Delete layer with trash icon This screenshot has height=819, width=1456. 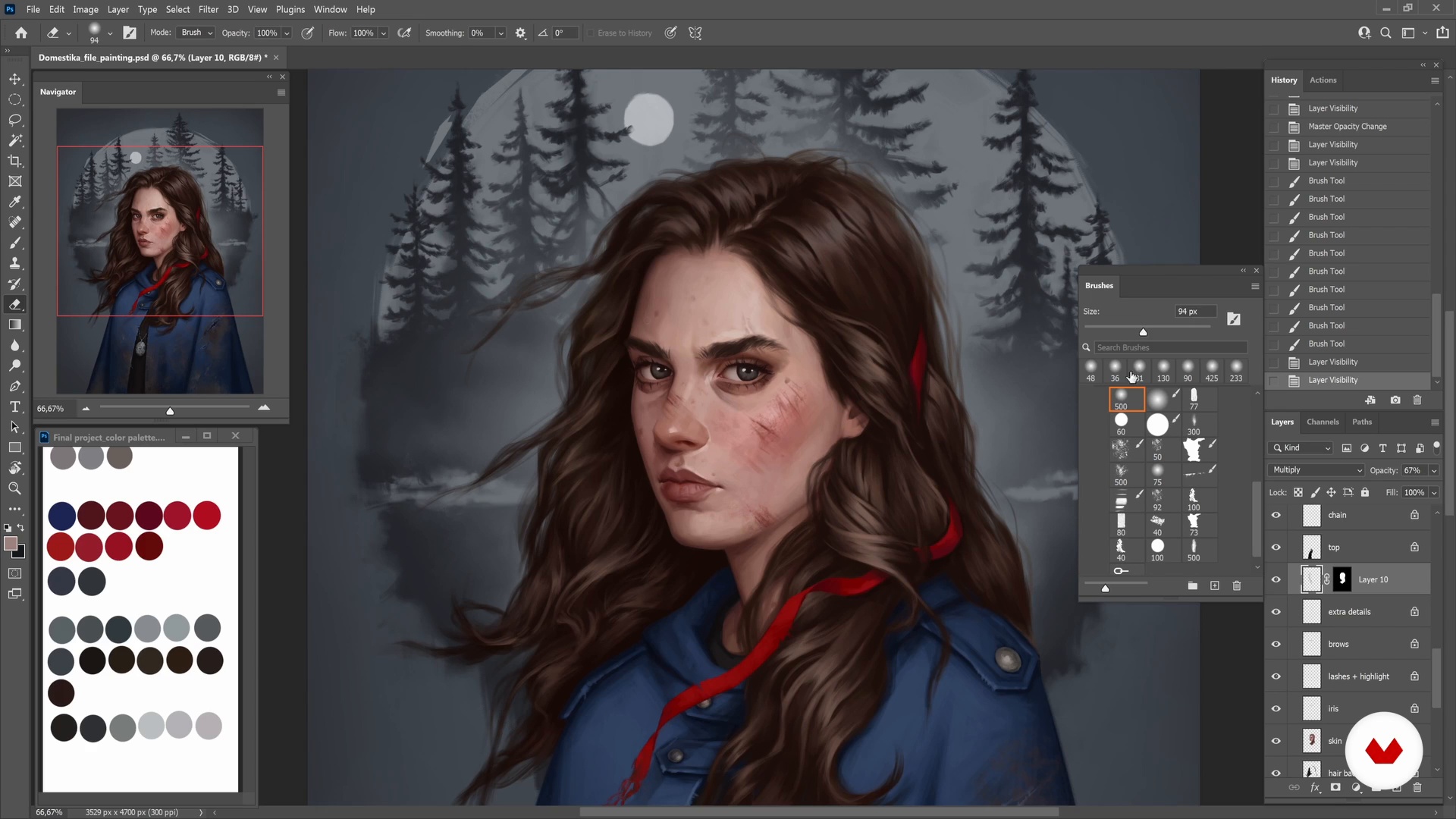pos(1417,788)
